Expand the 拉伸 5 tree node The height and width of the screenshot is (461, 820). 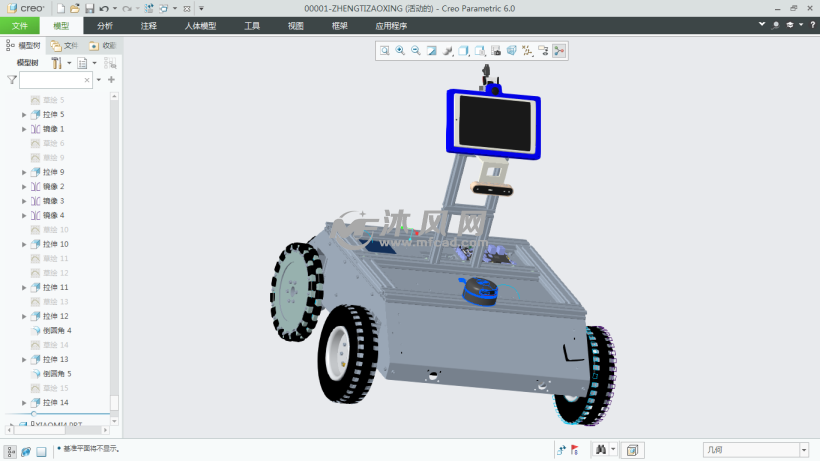pyautogui.click(x=24, y=115)
